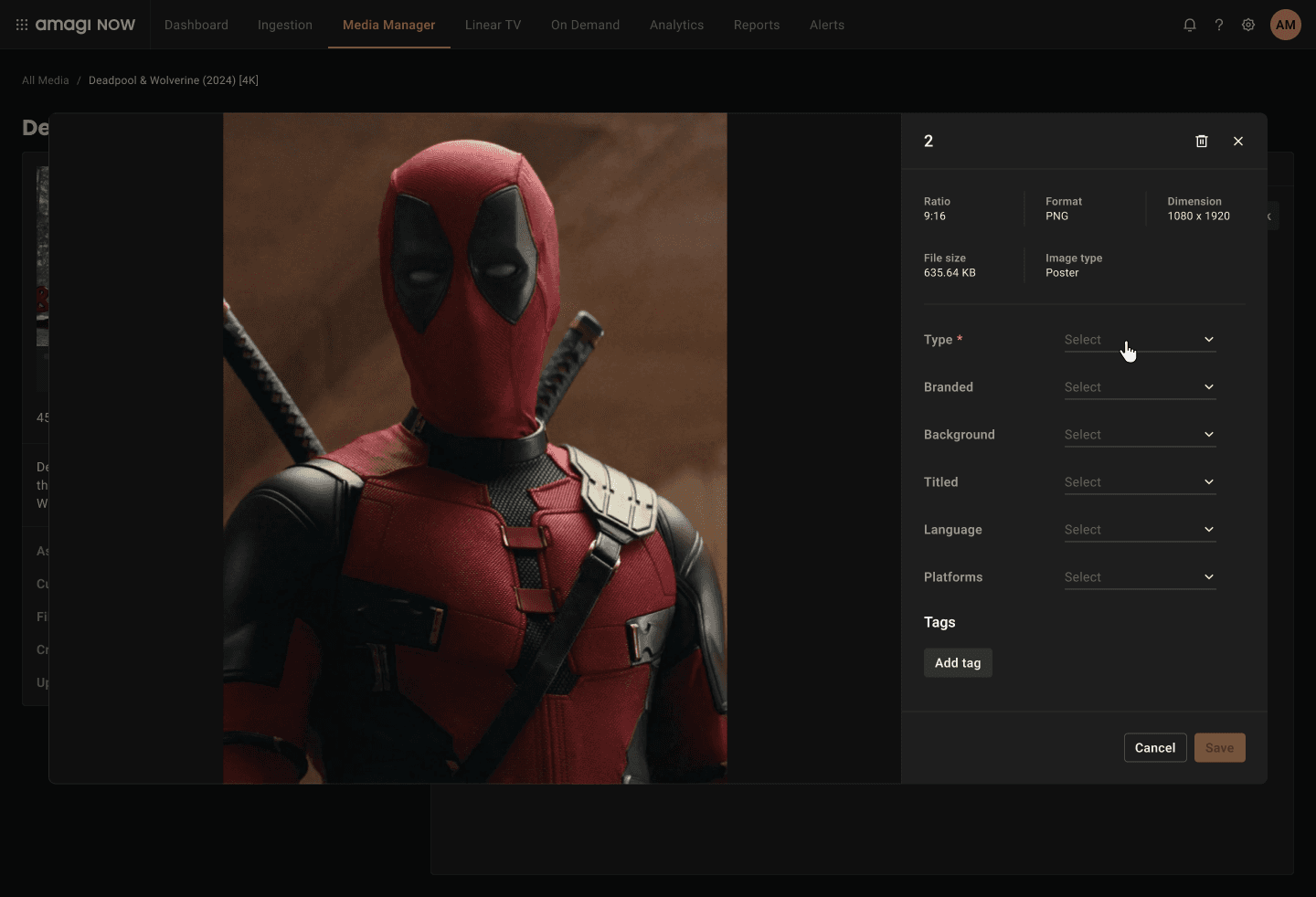Open the AM user avatar menu
This screenshot has width=1316, height=897.
1286,25
